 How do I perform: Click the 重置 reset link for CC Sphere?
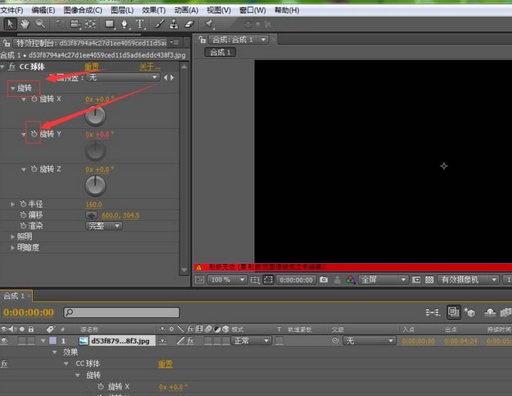point(91,67)
